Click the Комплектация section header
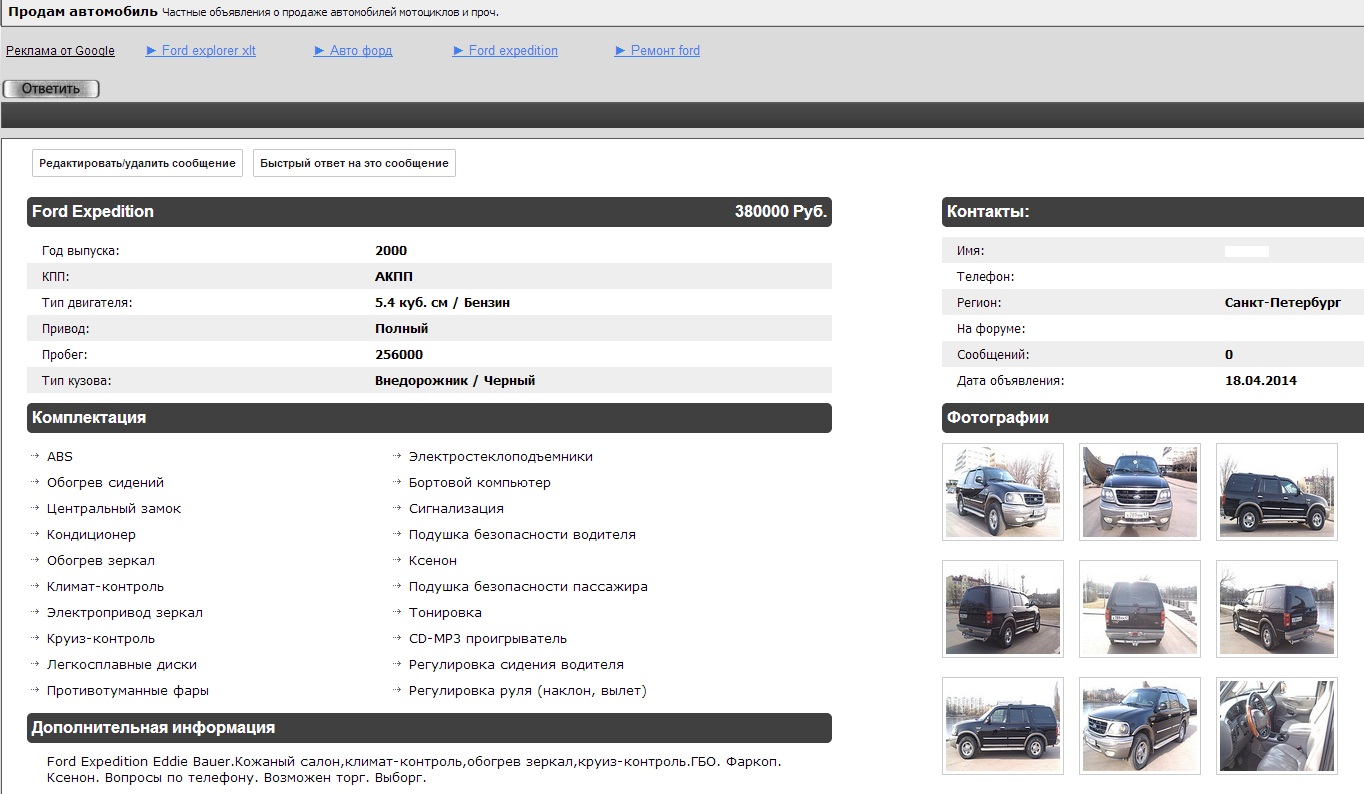1364x794 pixels. tap(89, 418)
